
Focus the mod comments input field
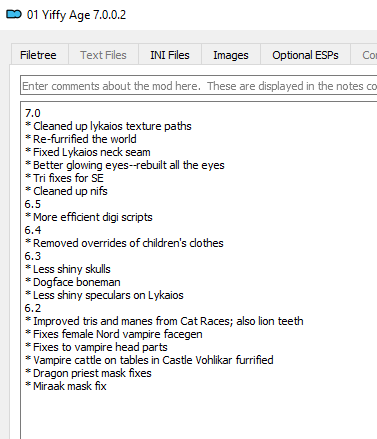click(x=199, y=86)
